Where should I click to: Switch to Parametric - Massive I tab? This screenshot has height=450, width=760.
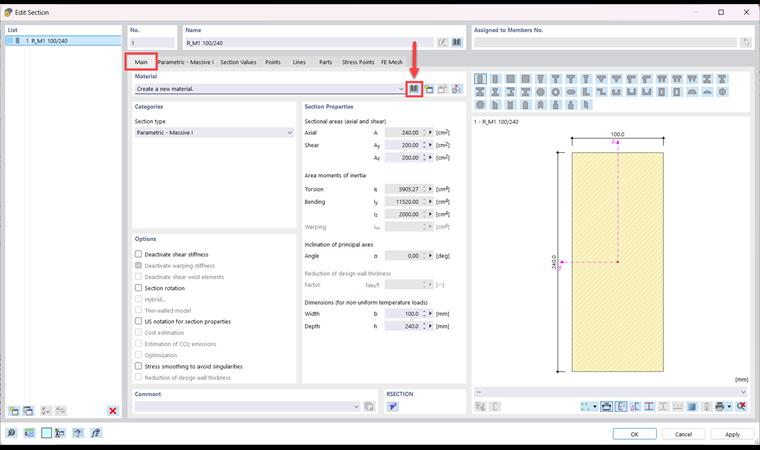pyautogui.click(x=186, y=62)
